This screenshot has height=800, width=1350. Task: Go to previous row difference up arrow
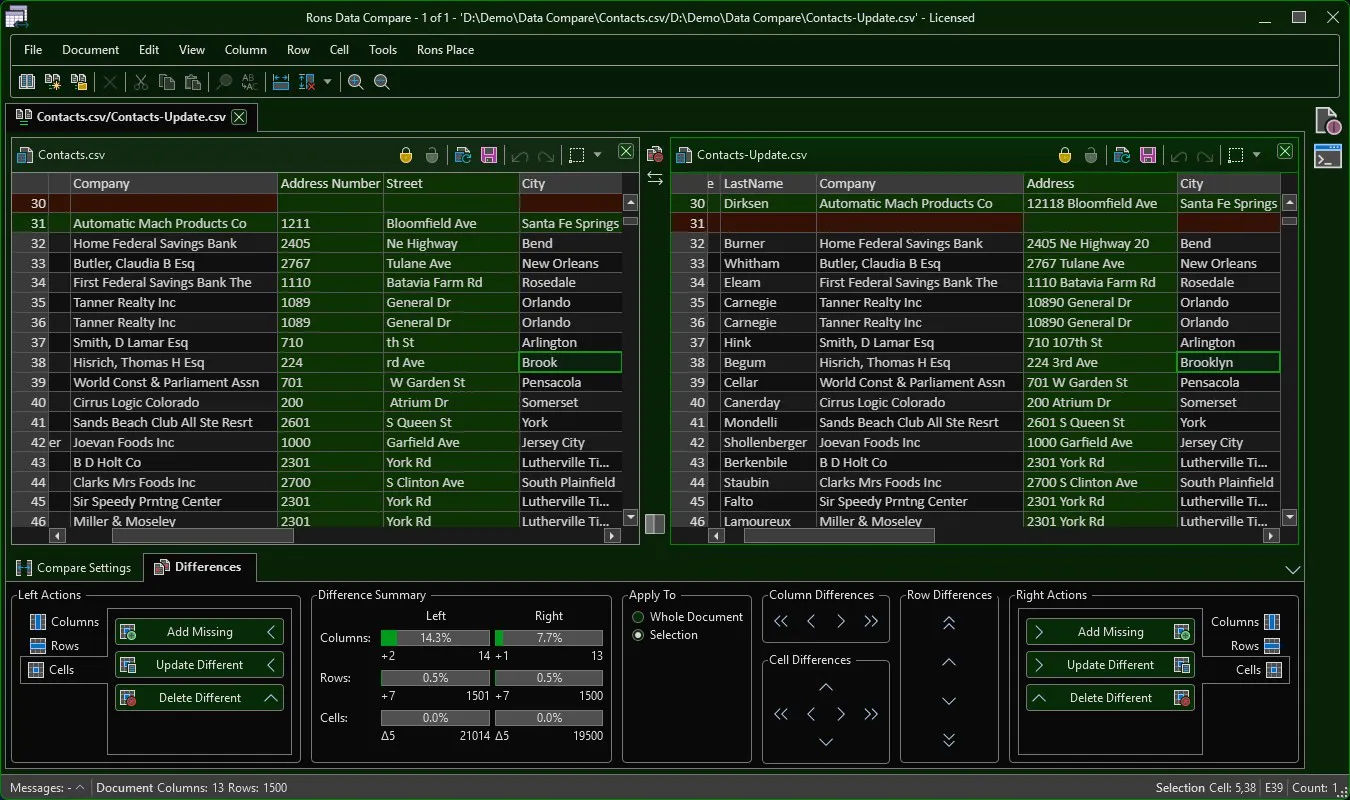pos(949,662)
